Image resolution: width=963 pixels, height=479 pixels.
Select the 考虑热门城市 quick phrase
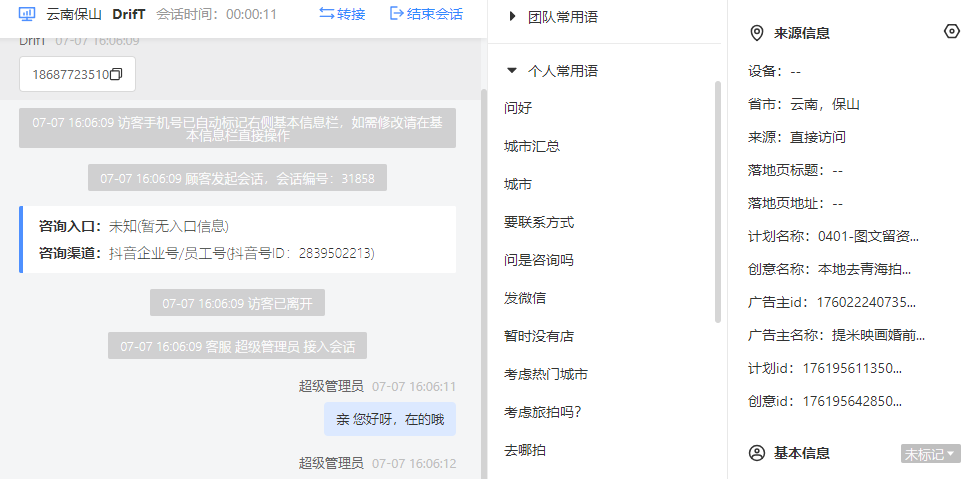(x=546, y=375)
